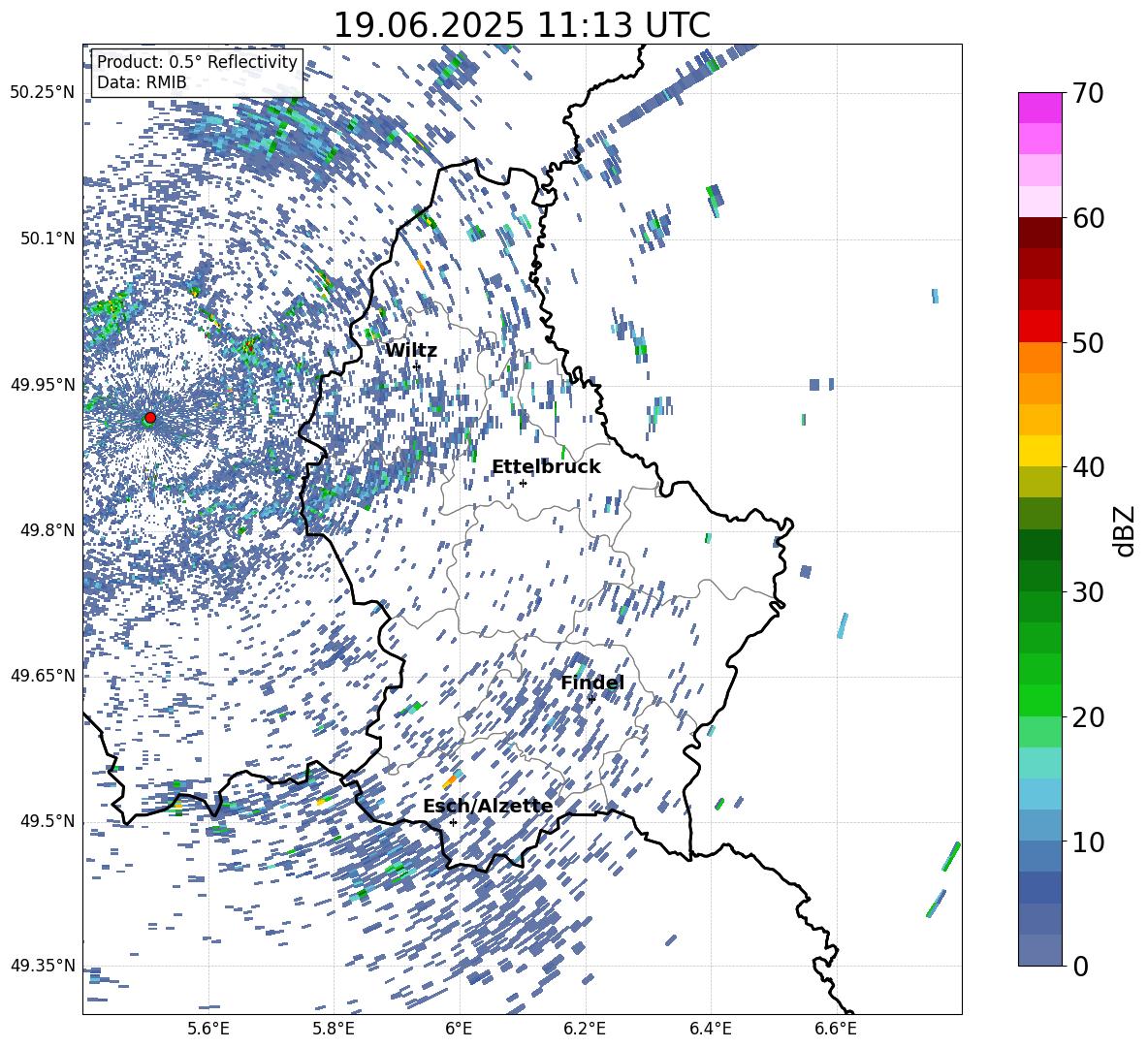The image size is (1148, 1048).
Task: Click the yellow swatch just above 40 dBZ
Action: pyautogui.click(x=1039, y=451)
